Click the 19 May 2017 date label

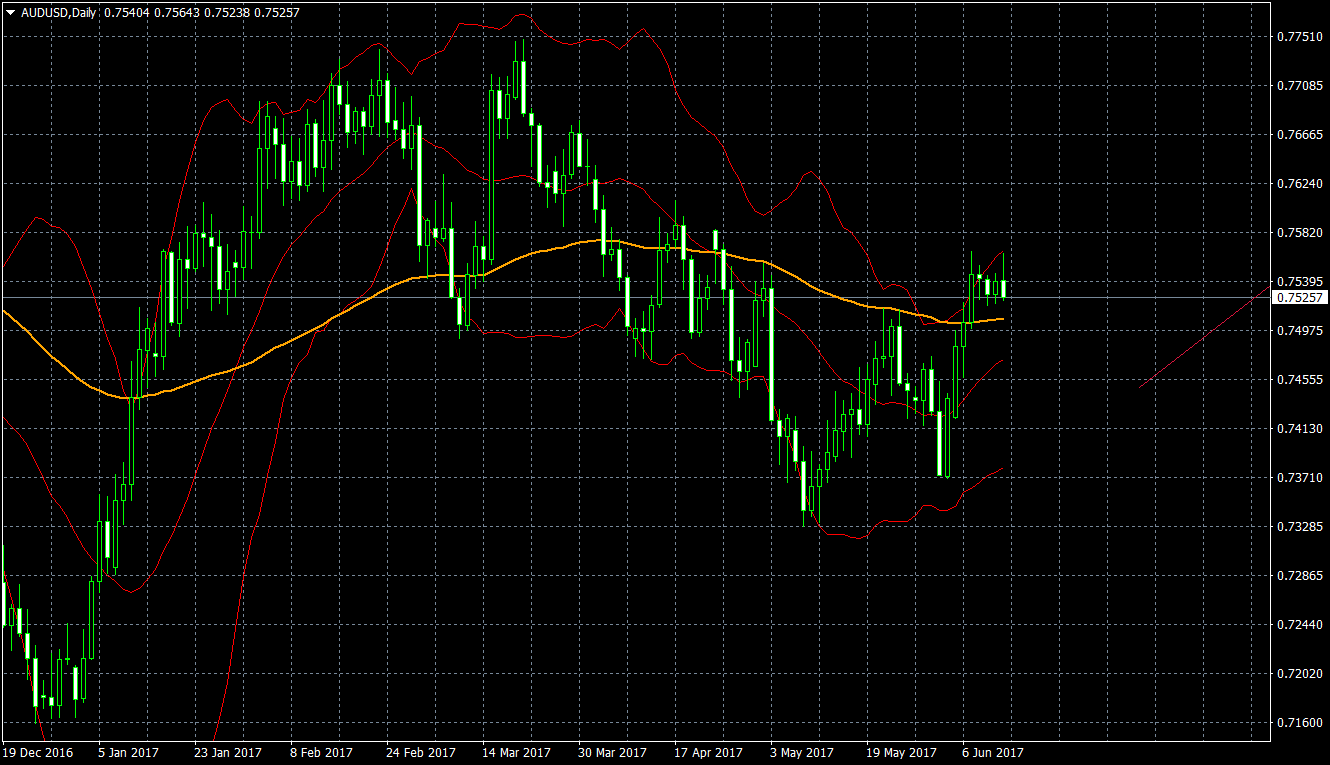(900, 752)
